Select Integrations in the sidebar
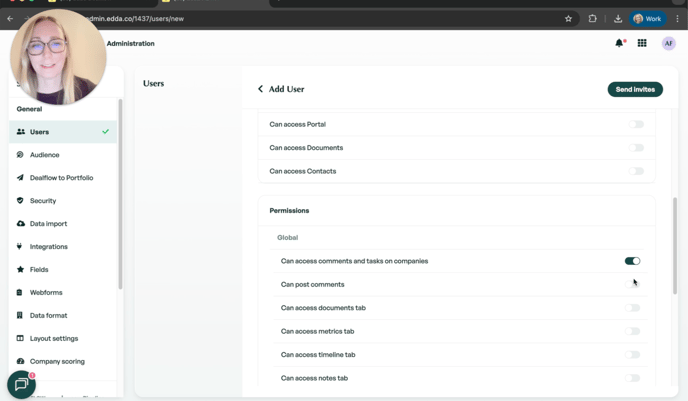The height and width of the screenshot is (401, 688). coord(49,247)
